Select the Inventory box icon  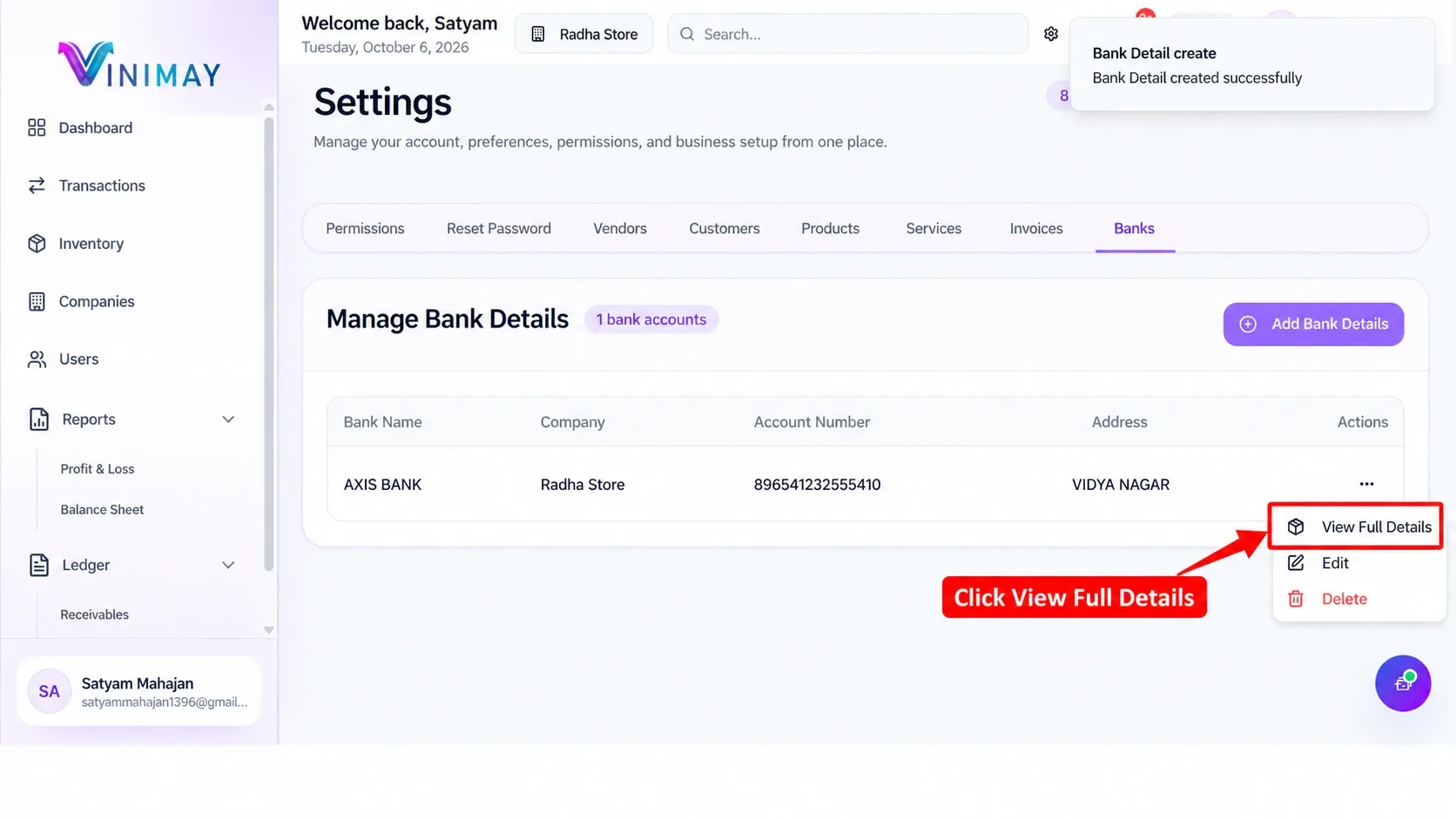point(37,244)
